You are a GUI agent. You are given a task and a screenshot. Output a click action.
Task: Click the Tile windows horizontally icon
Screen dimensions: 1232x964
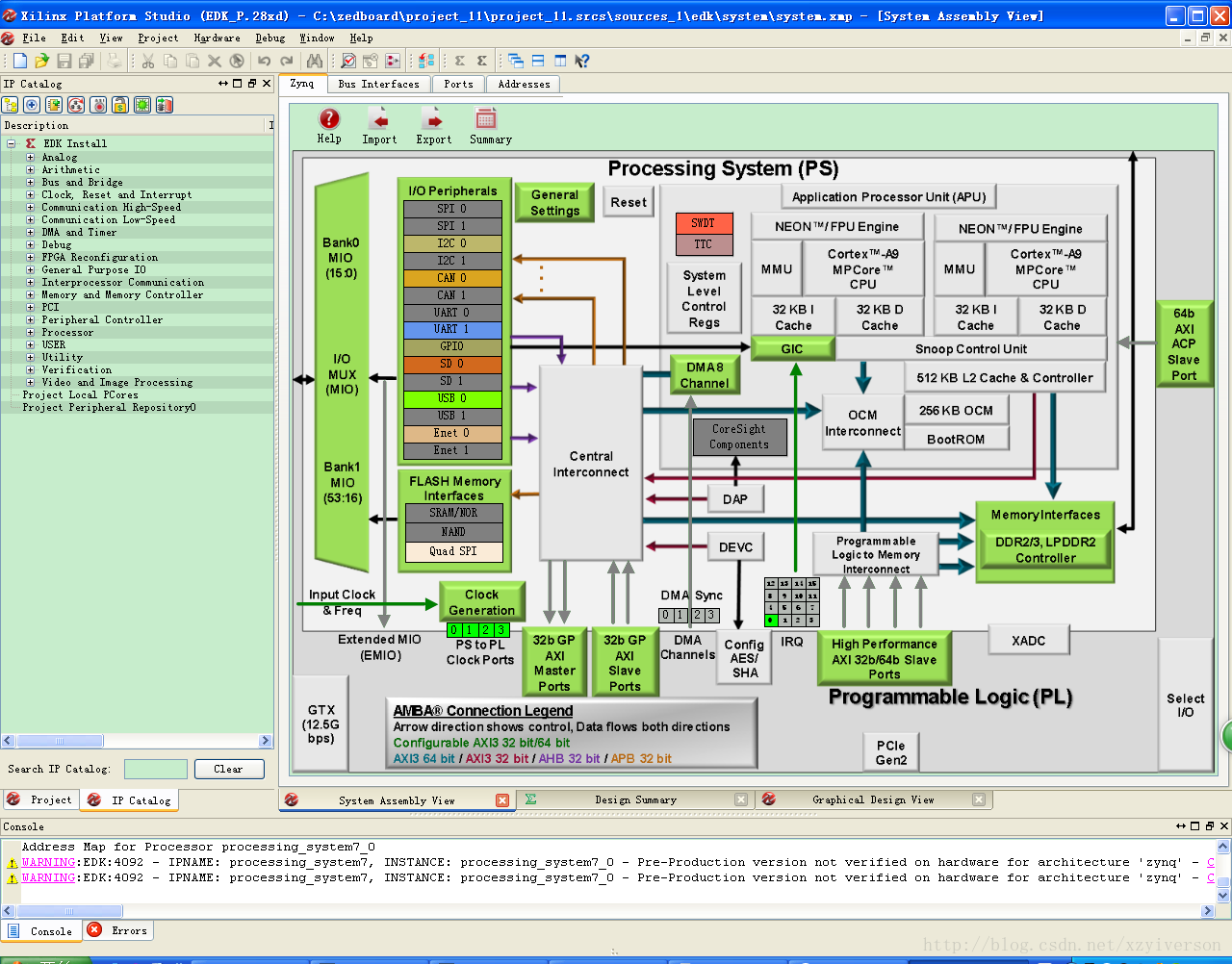coord(538,61)
